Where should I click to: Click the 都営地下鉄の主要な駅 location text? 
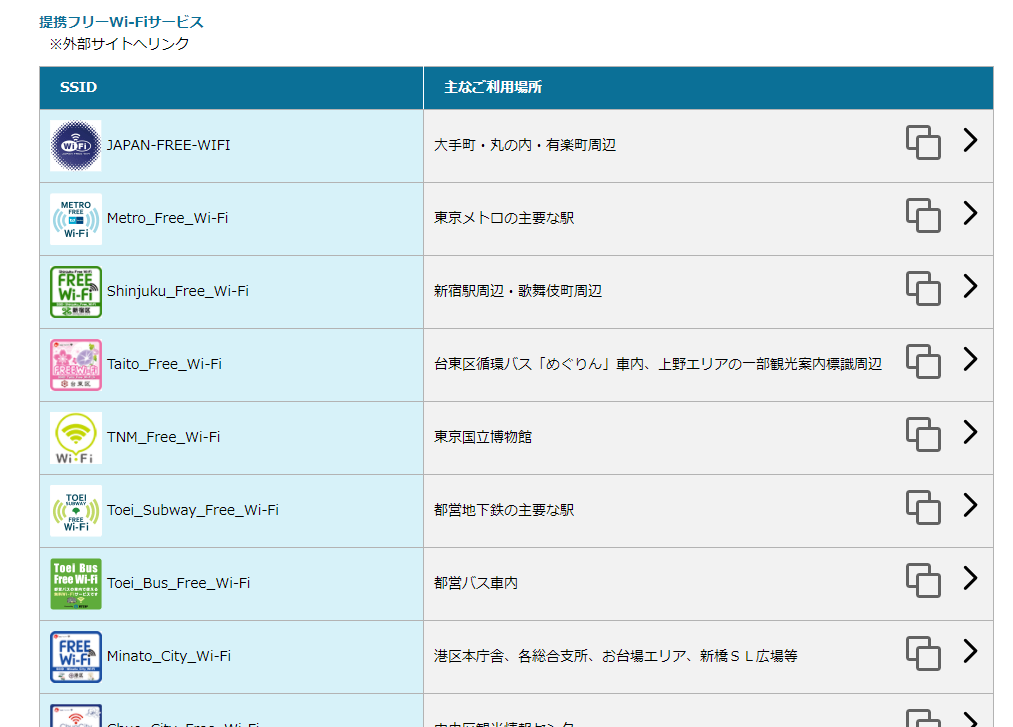coord(504,511)
